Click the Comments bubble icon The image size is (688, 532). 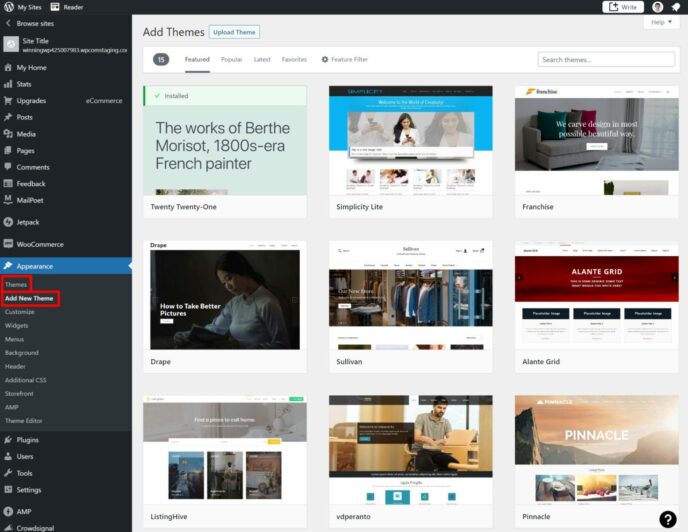point(8,167)
